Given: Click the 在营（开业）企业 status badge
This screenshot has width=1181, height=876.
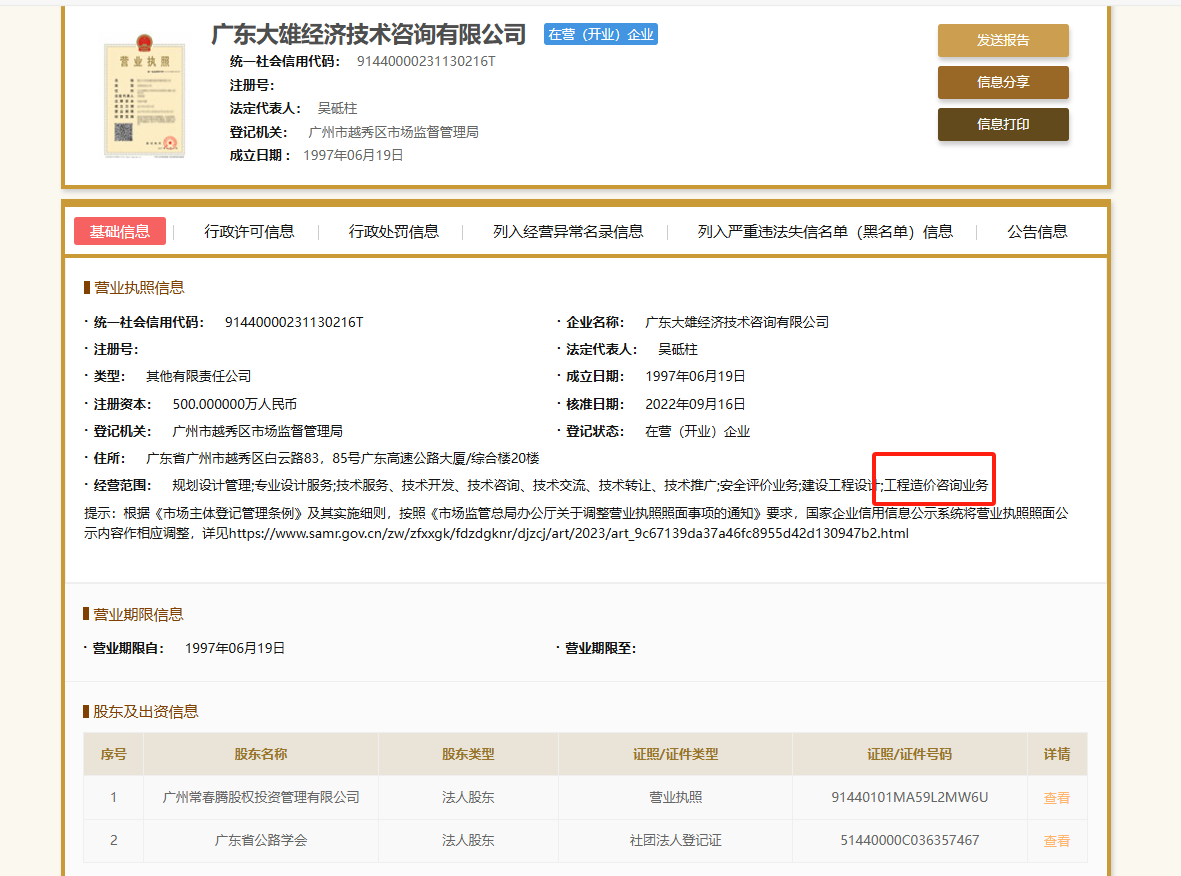Looking at the screenshot, I should pyautogui.click(x=600, y=33).
